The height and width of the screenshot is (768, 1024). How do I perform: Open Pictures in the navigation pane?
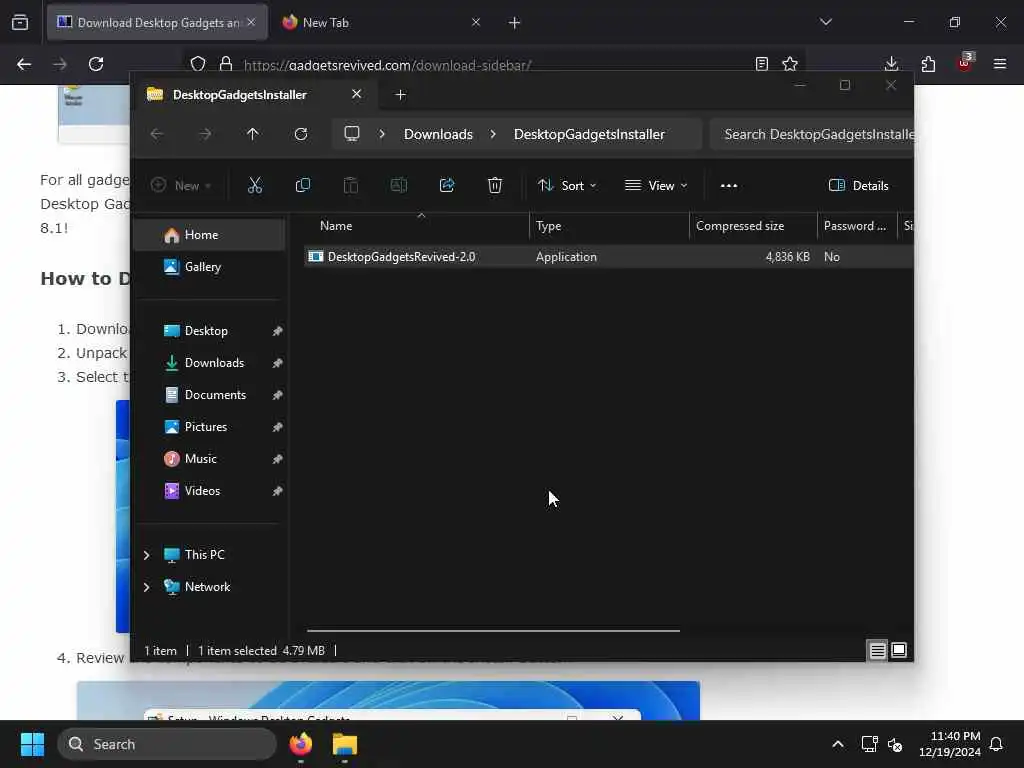click(x=209, y=426)
